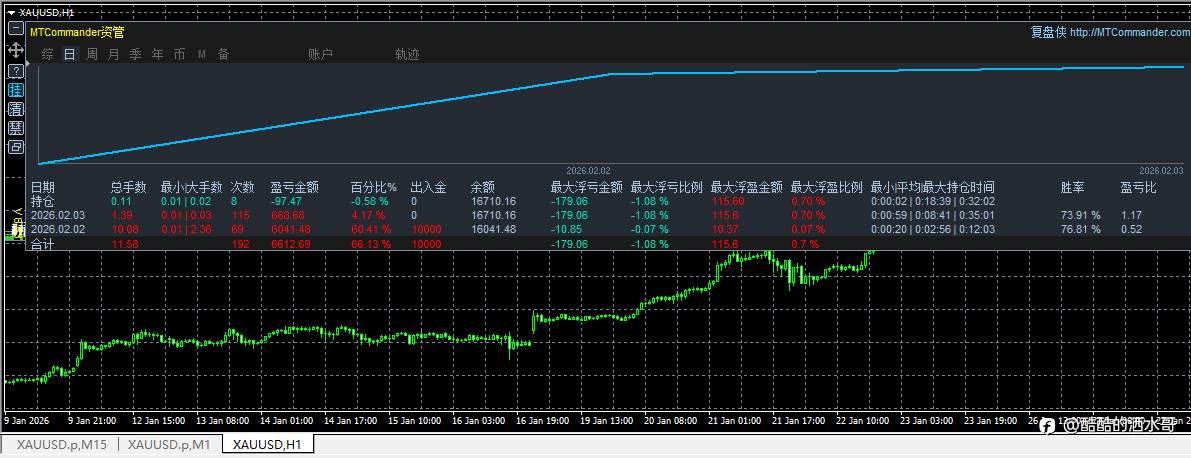Click the 668.68 profit value
Viewport: 1191px width, 458px height.
tap(287, 216)
